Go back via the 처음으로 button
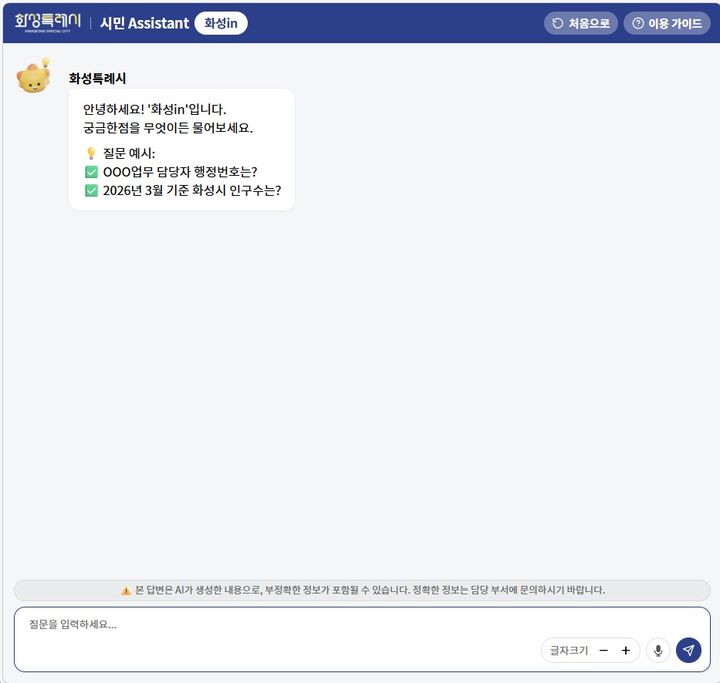The width and height of the screenshot is (720, 683). (x=581, y=23)
